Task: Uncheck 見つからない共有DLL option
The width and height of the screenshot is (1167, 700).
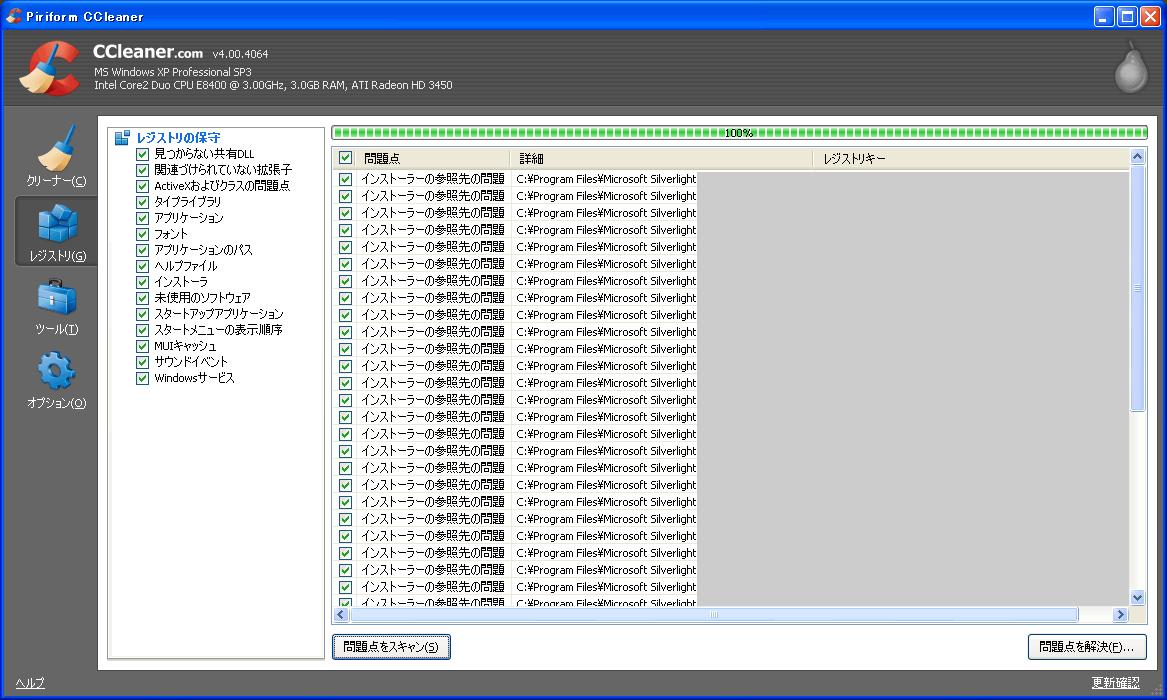Action: [x=143, y=154]
